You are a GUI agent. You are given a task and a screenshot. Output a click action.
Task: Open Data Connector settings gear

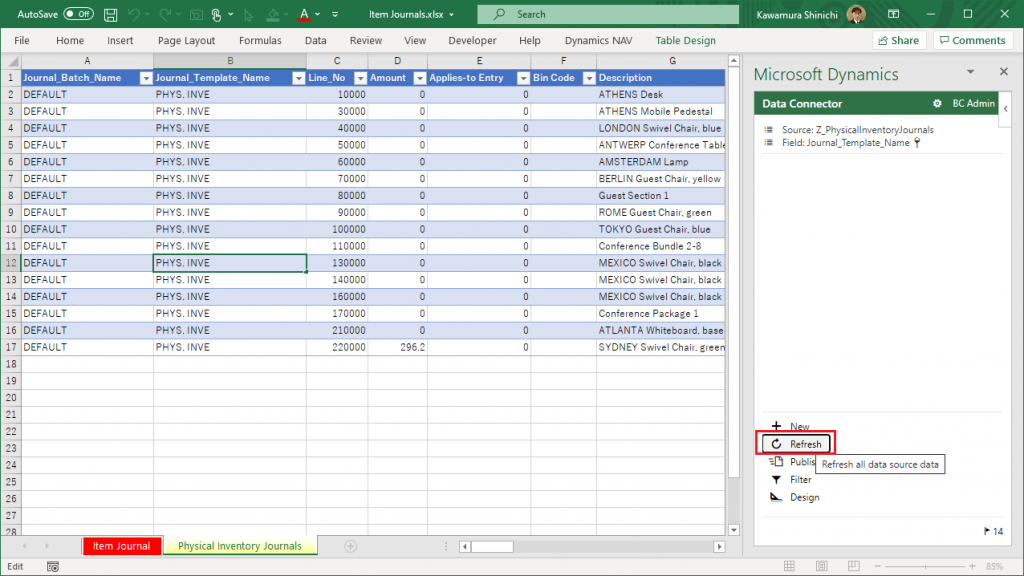click(x=937, y=103)
